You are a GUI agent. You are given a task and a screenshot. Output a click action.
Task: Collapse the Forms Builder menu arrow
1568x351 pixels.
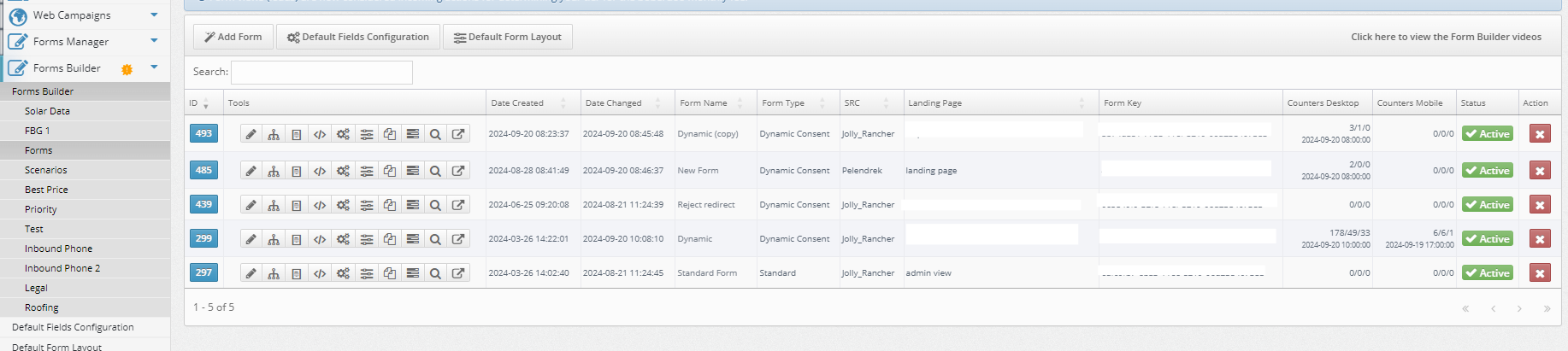[154, 67]
